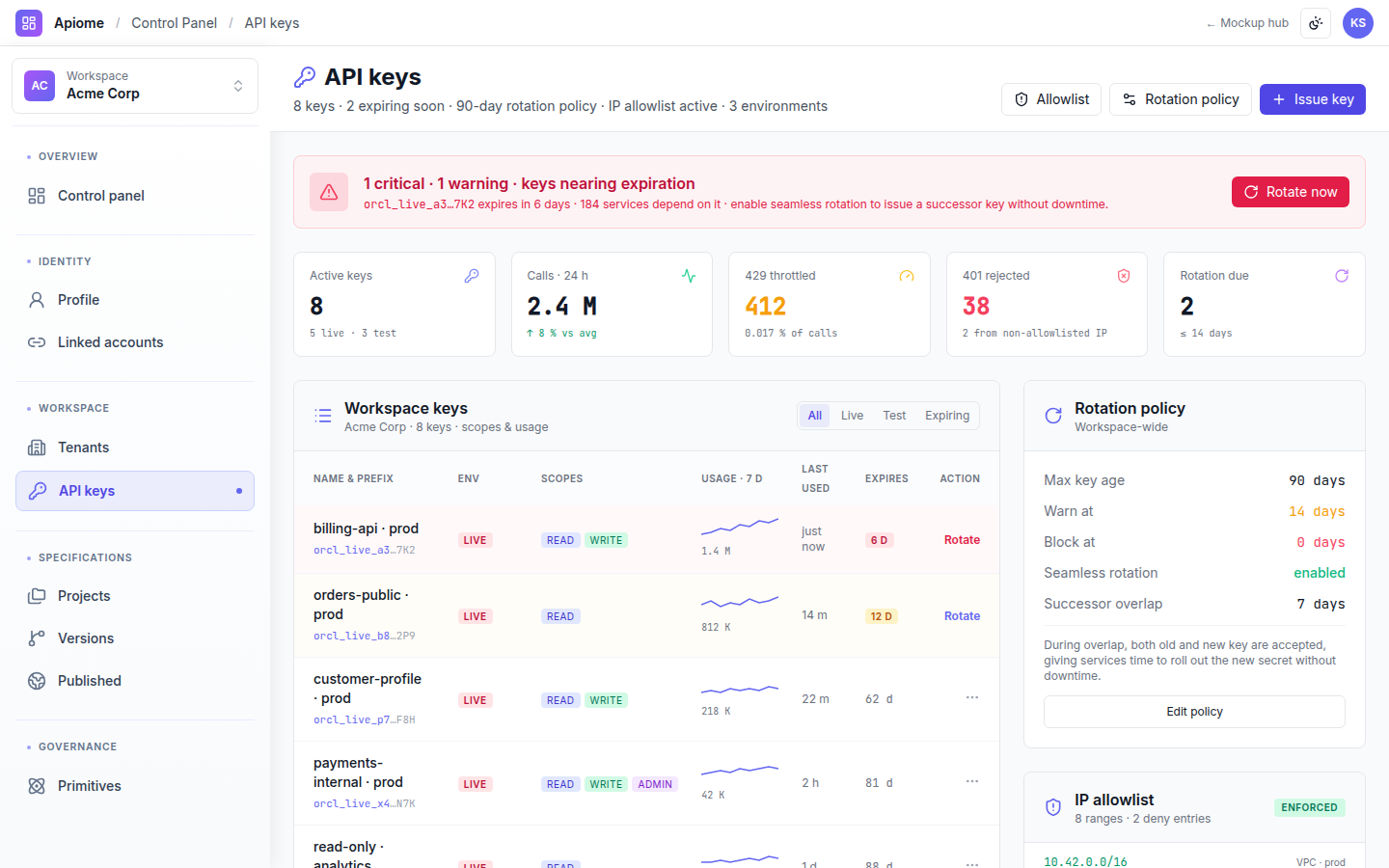Click the Primitives icon in sidebar
The image size is (1389, 868).
click(37, 786)
